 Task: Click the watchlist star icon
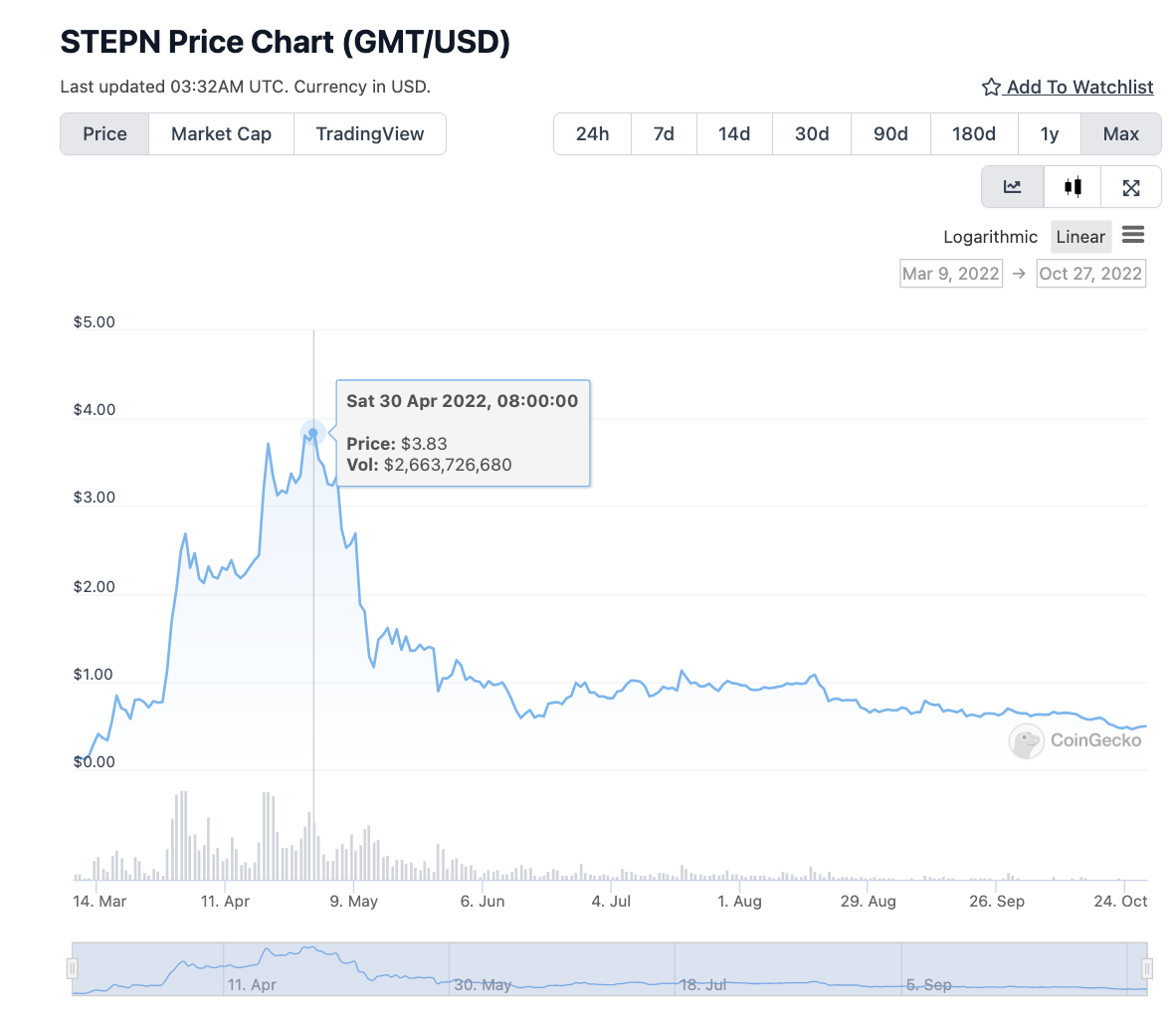click(x=991, y=88)
